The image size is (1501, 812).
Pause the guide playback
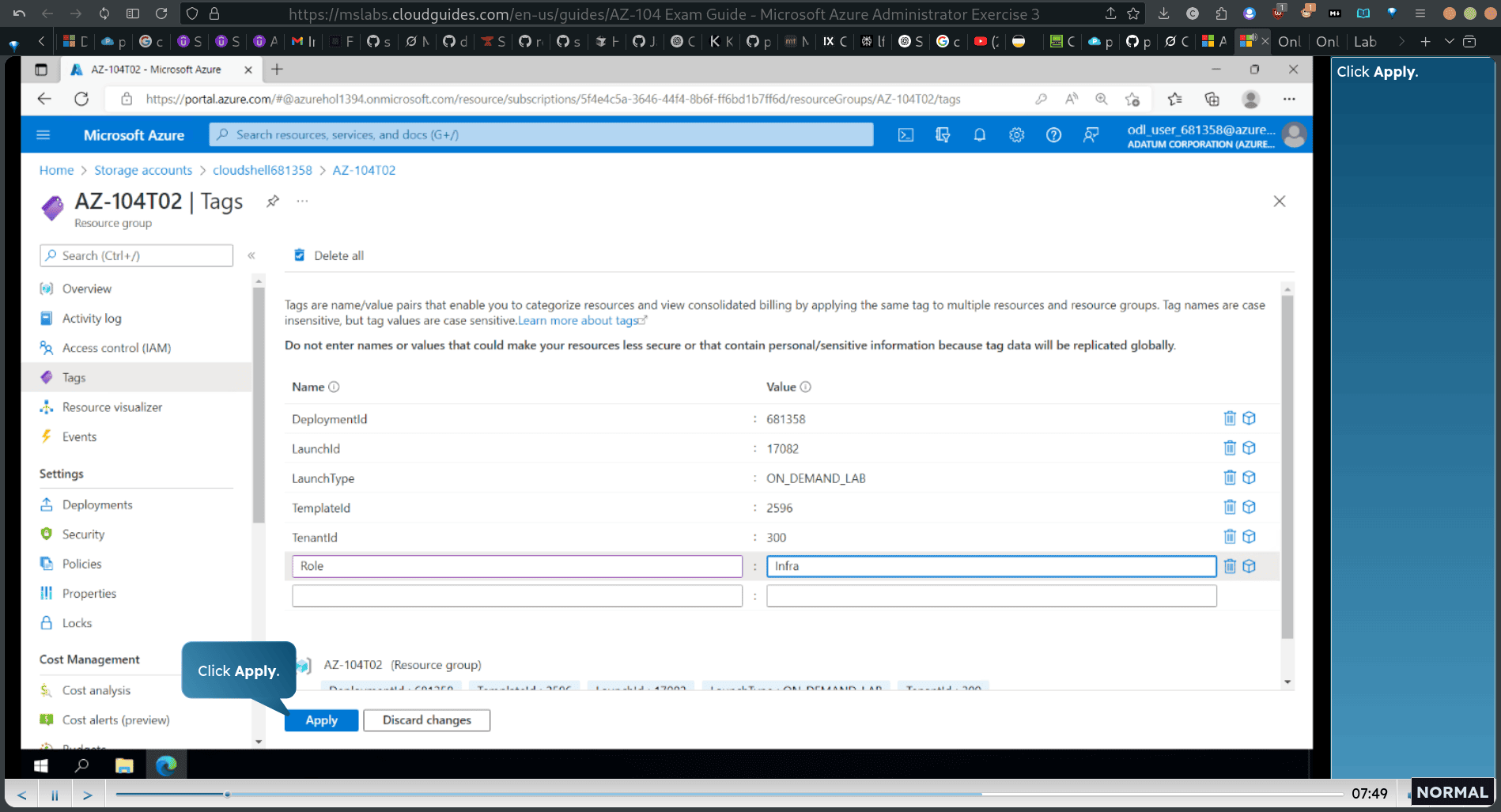tap(55, 795)
